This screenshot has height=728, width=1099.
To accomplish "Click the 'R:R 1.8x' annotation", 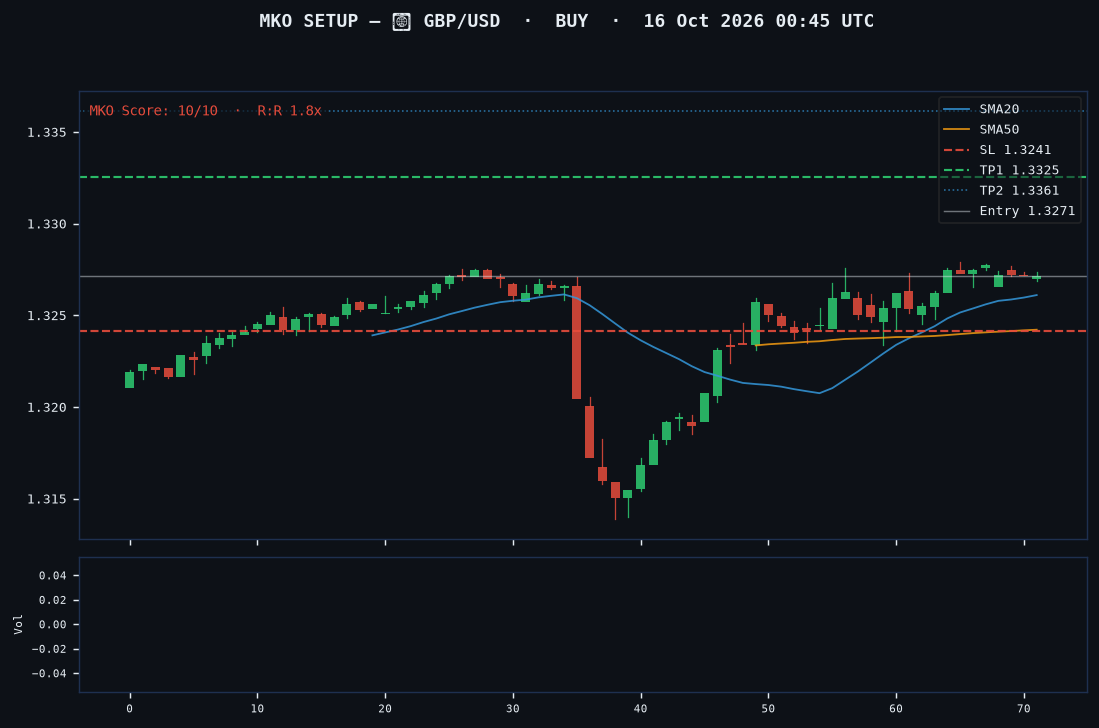I will 289,111.
